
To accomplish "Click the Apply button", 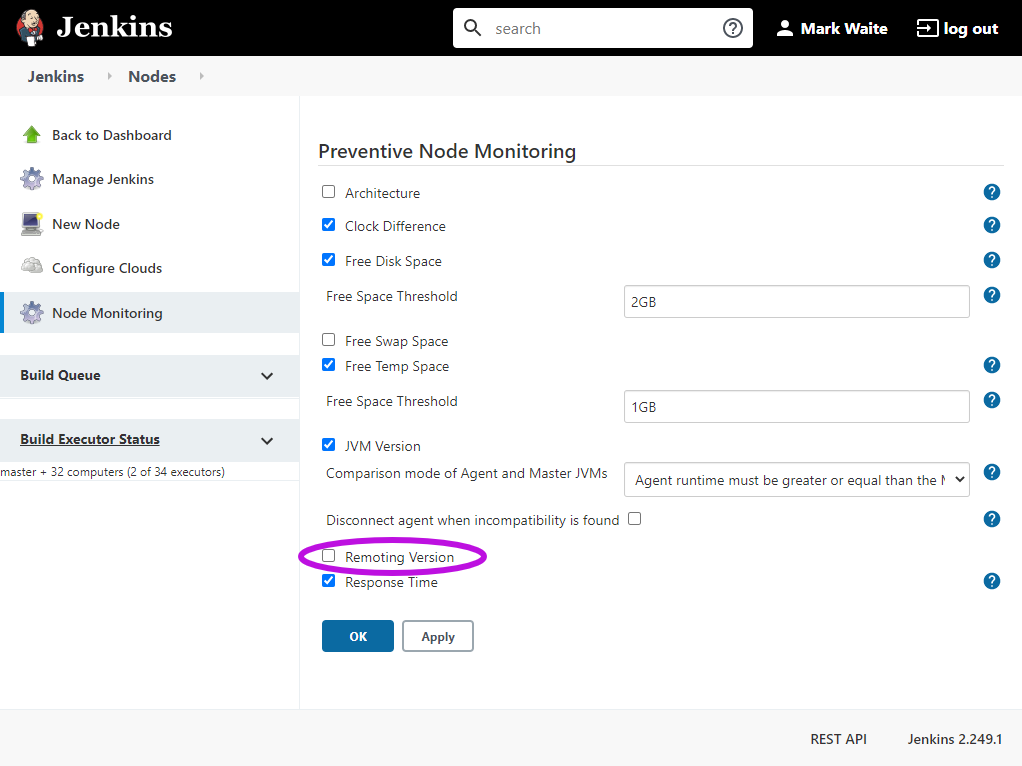I will 438,636.
